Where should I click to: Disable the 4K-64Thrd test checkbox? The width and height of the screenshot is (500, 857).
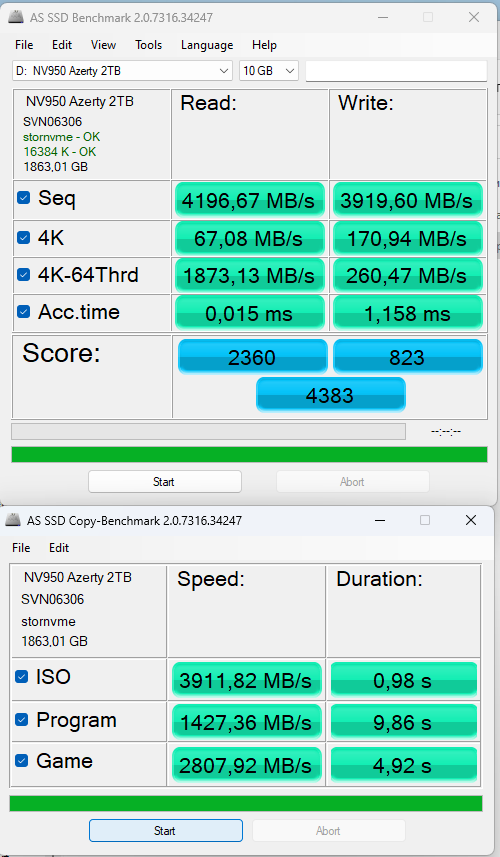pyautogui.click(x=23, y=274)
